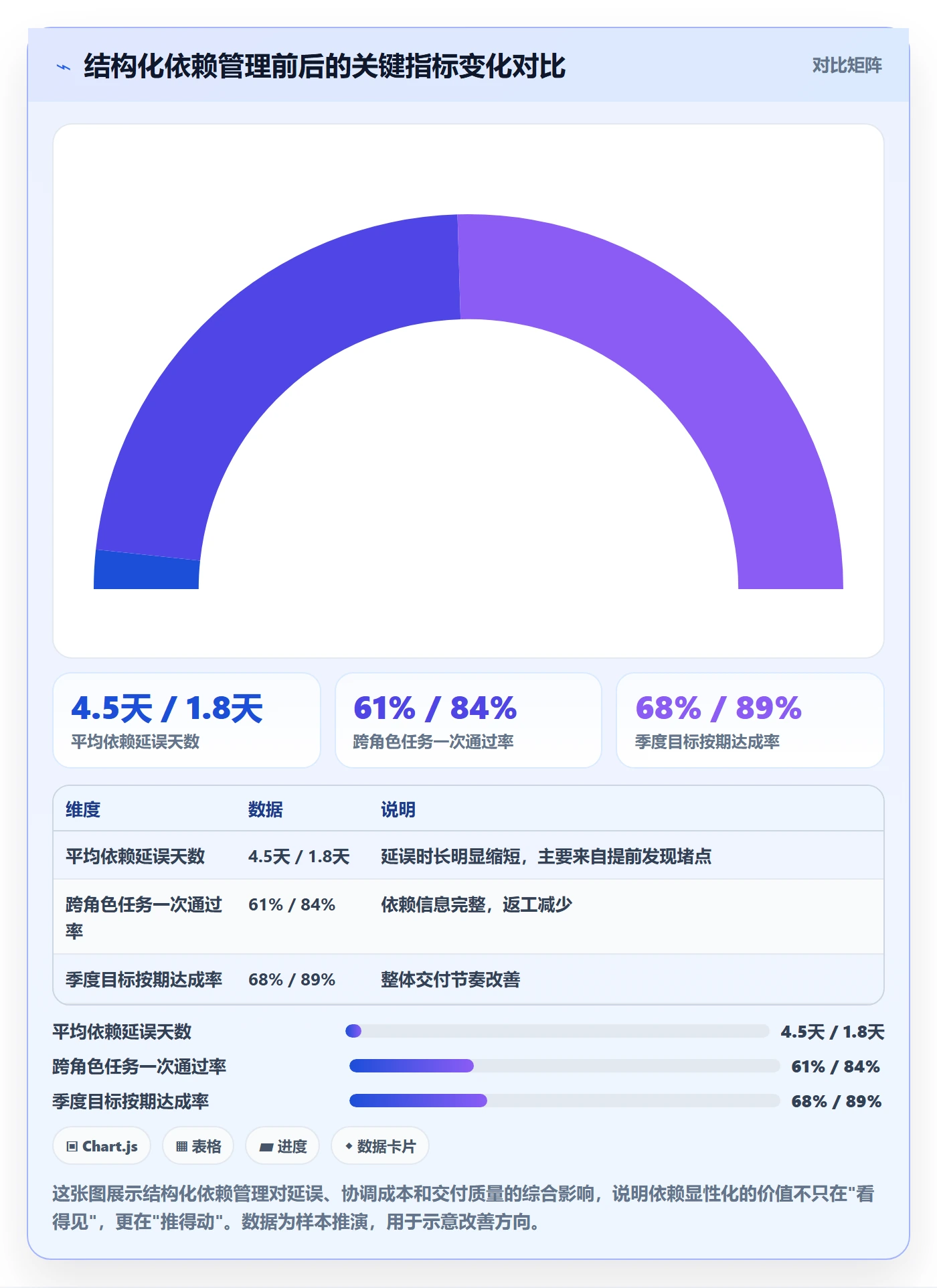Click the 数据卡片 tag chip

[380, 1146]
